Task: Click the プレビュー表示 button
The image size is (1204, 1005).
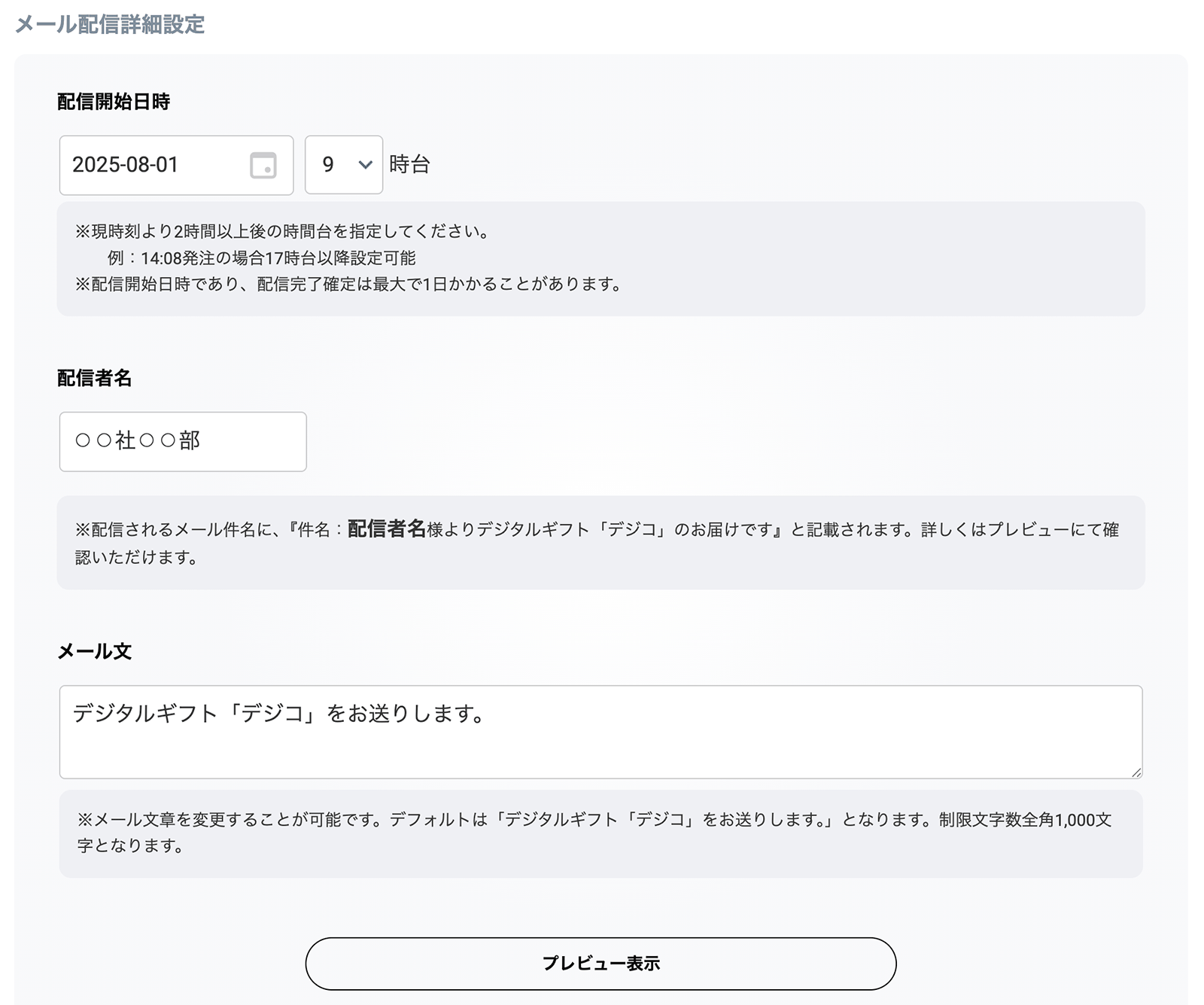Action: coord(600,964)
